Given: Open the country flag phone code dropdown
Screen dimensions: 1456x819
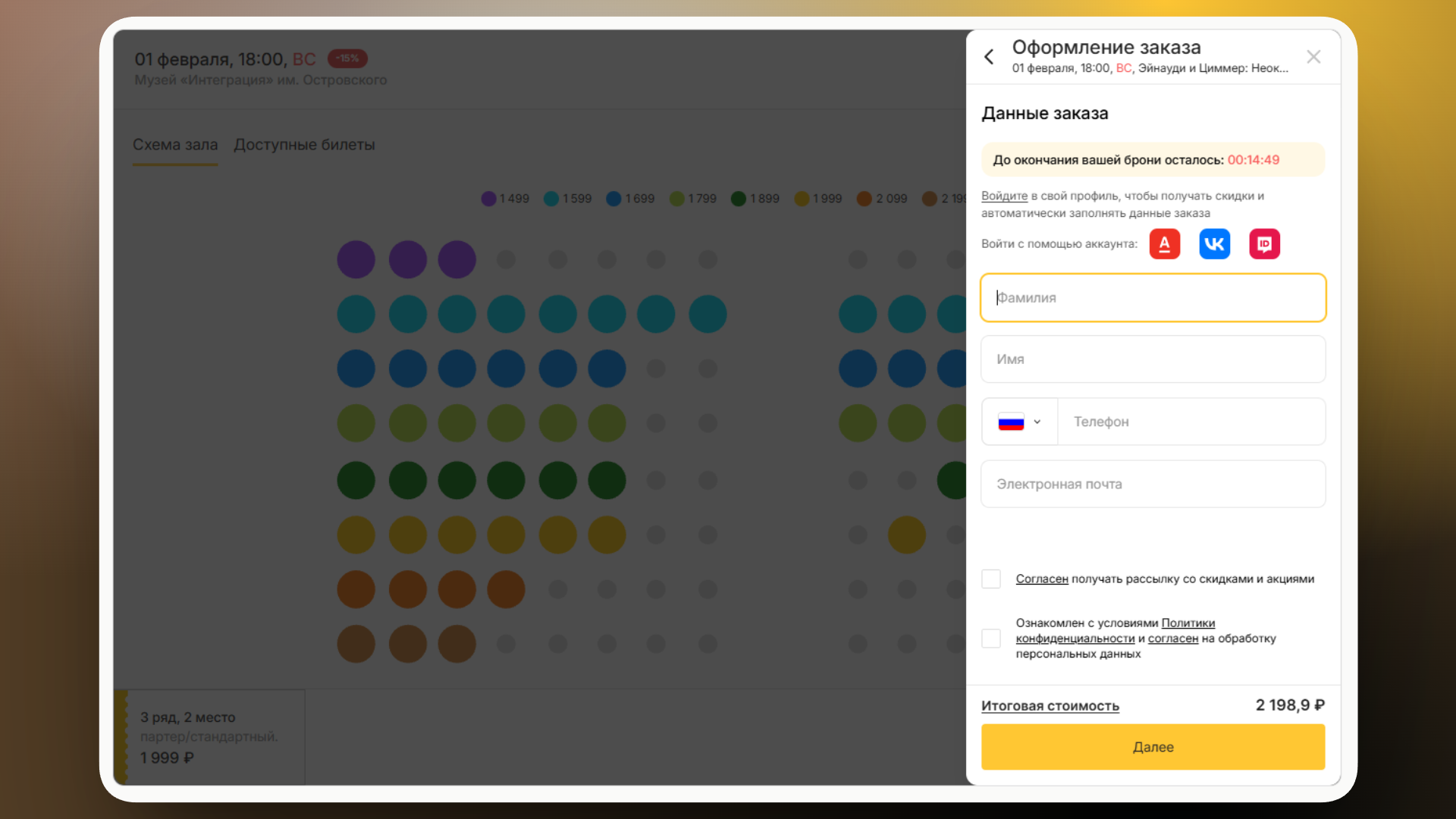Looking at the screenshot, I should (x=1019, y=422).
